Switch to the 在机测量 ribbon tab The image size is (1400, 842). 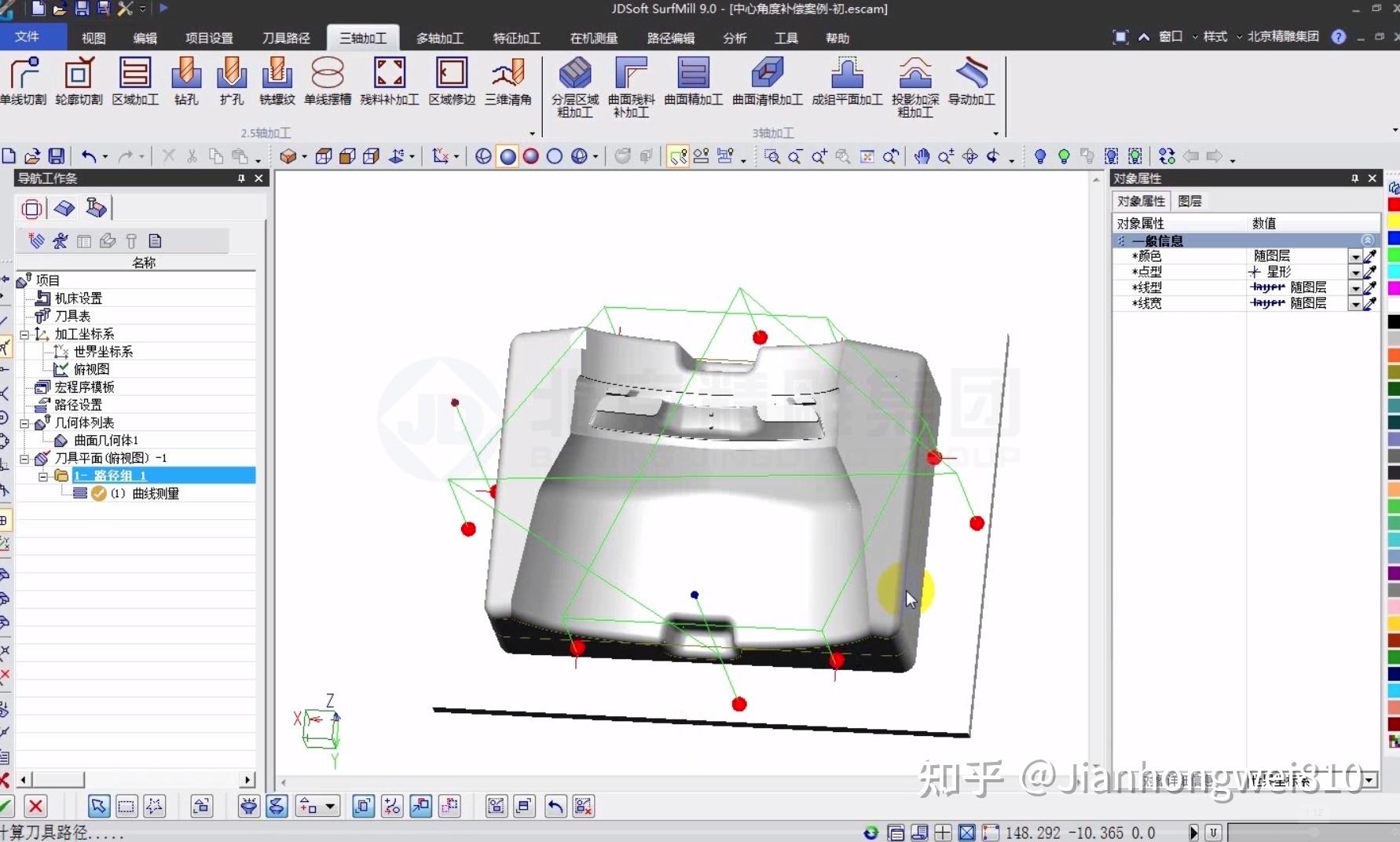594,38
